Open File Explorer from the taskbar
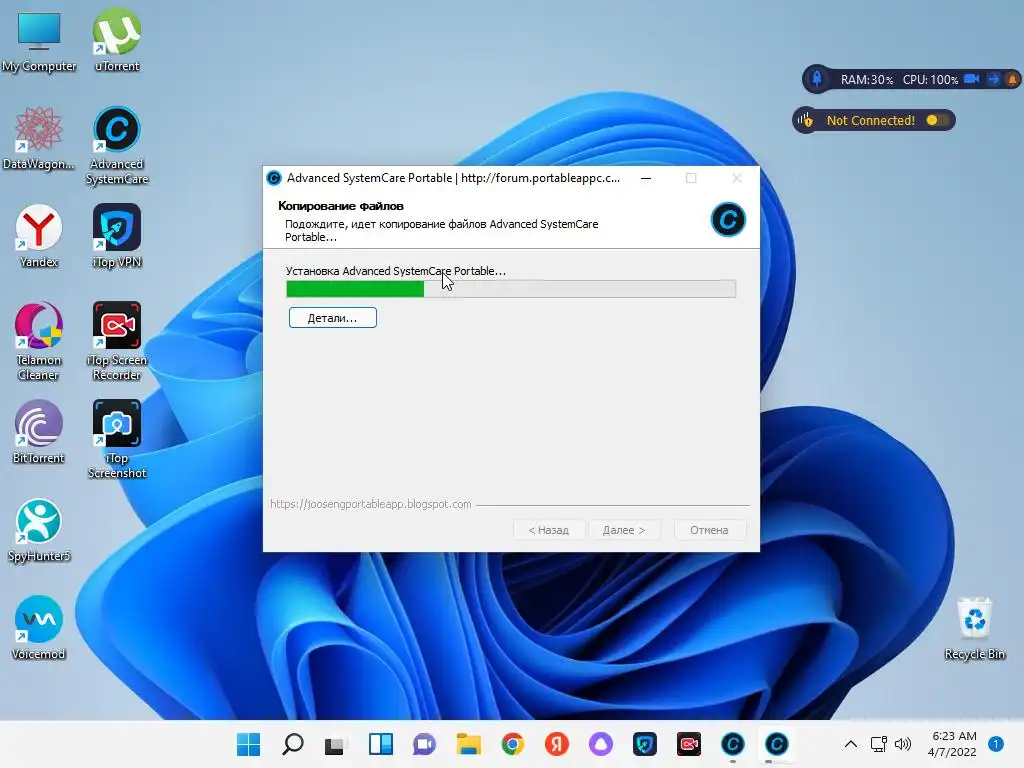This screenshot has height=768, width=1024. pos(468,744)
